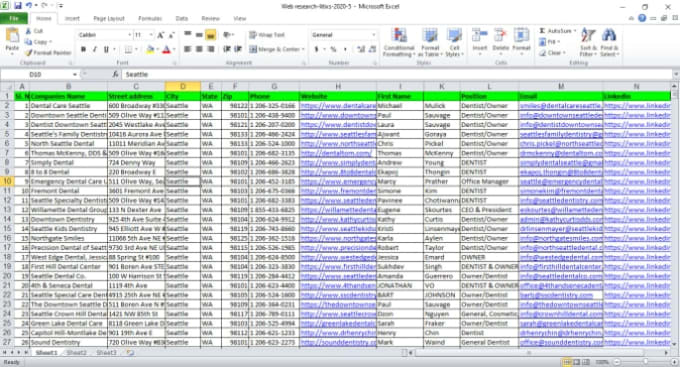
Task: Select the Sheet3 tab
Action: pos(106,353)
